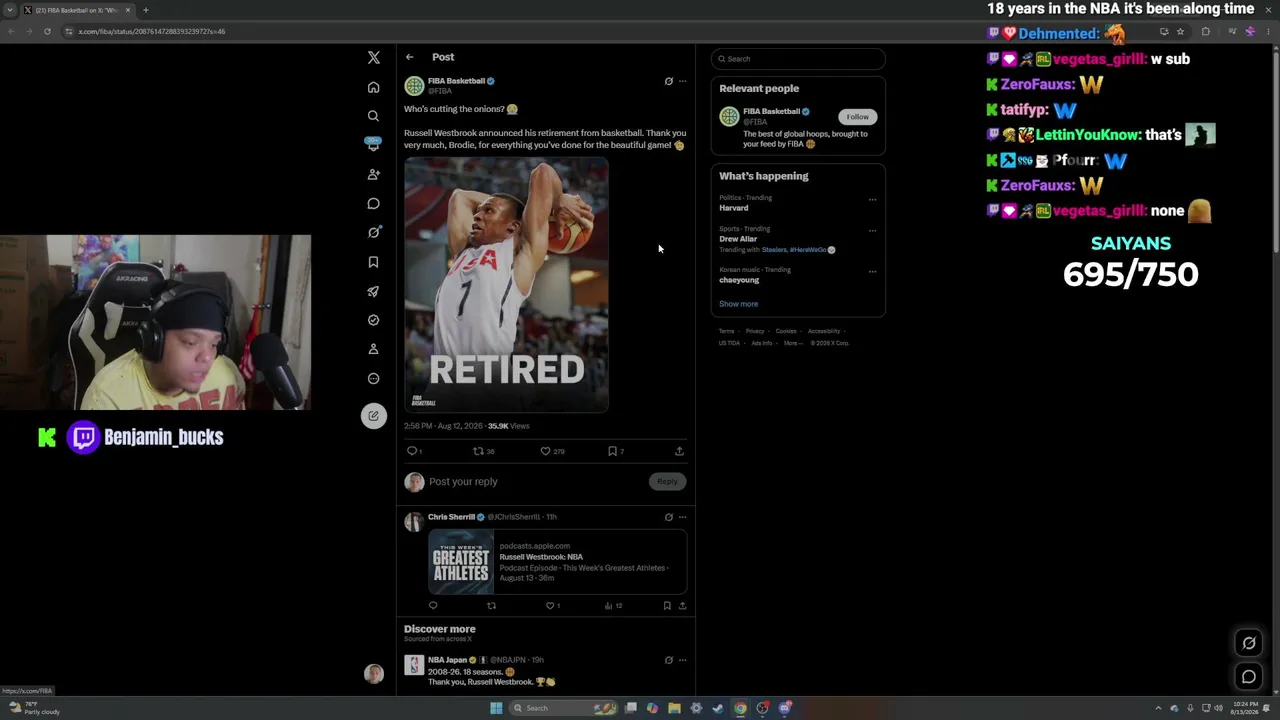Image resolution: width=1280 pixels, height=720 pixels.
Task: Reload the browser page
Action: 47,31
